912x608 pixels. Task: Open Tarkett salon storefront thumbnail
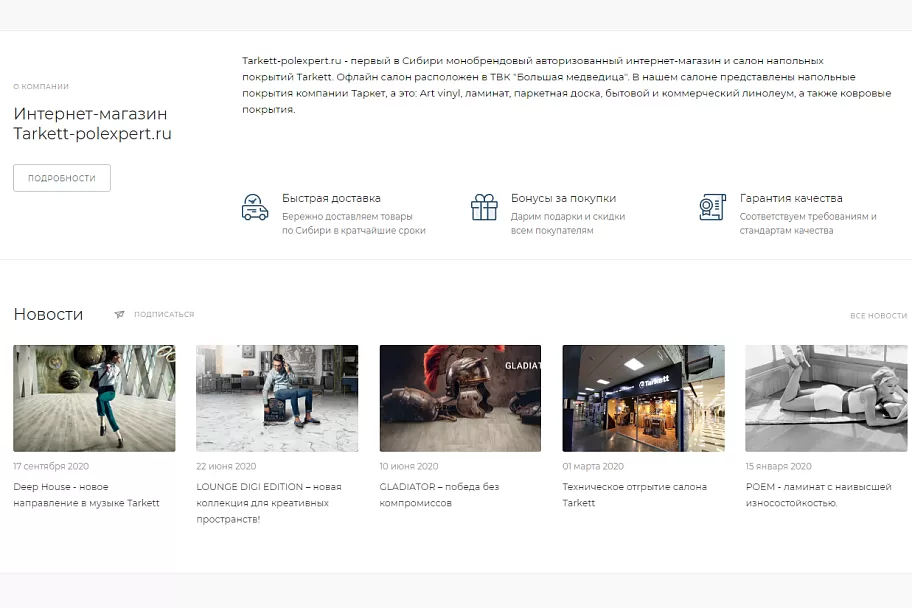point(643,398)
